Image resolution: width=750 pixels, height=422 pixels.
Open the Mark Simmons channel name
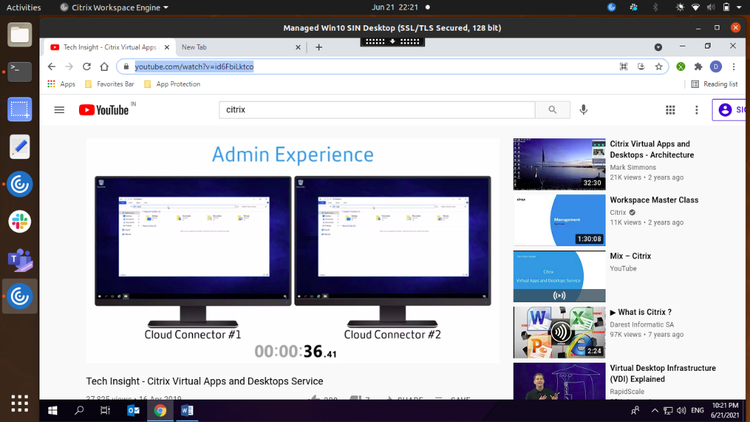633,167
